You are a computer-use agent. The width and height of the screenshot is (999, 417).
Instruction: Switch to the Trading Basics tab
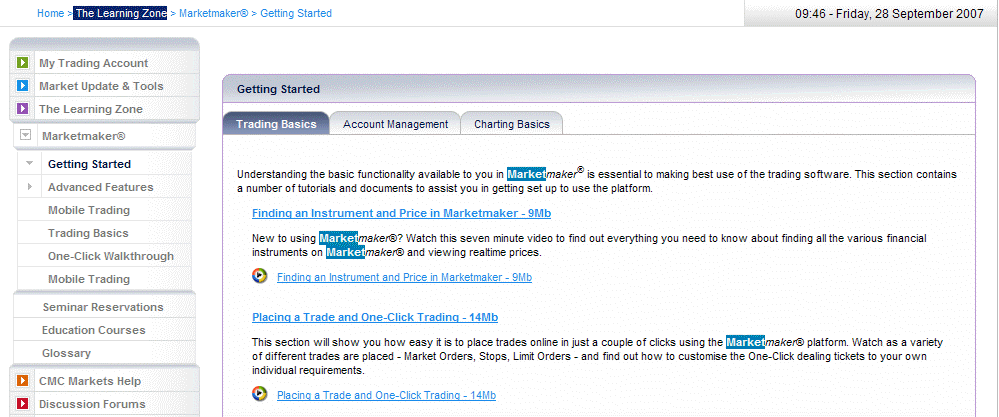(x=276, y=124)
